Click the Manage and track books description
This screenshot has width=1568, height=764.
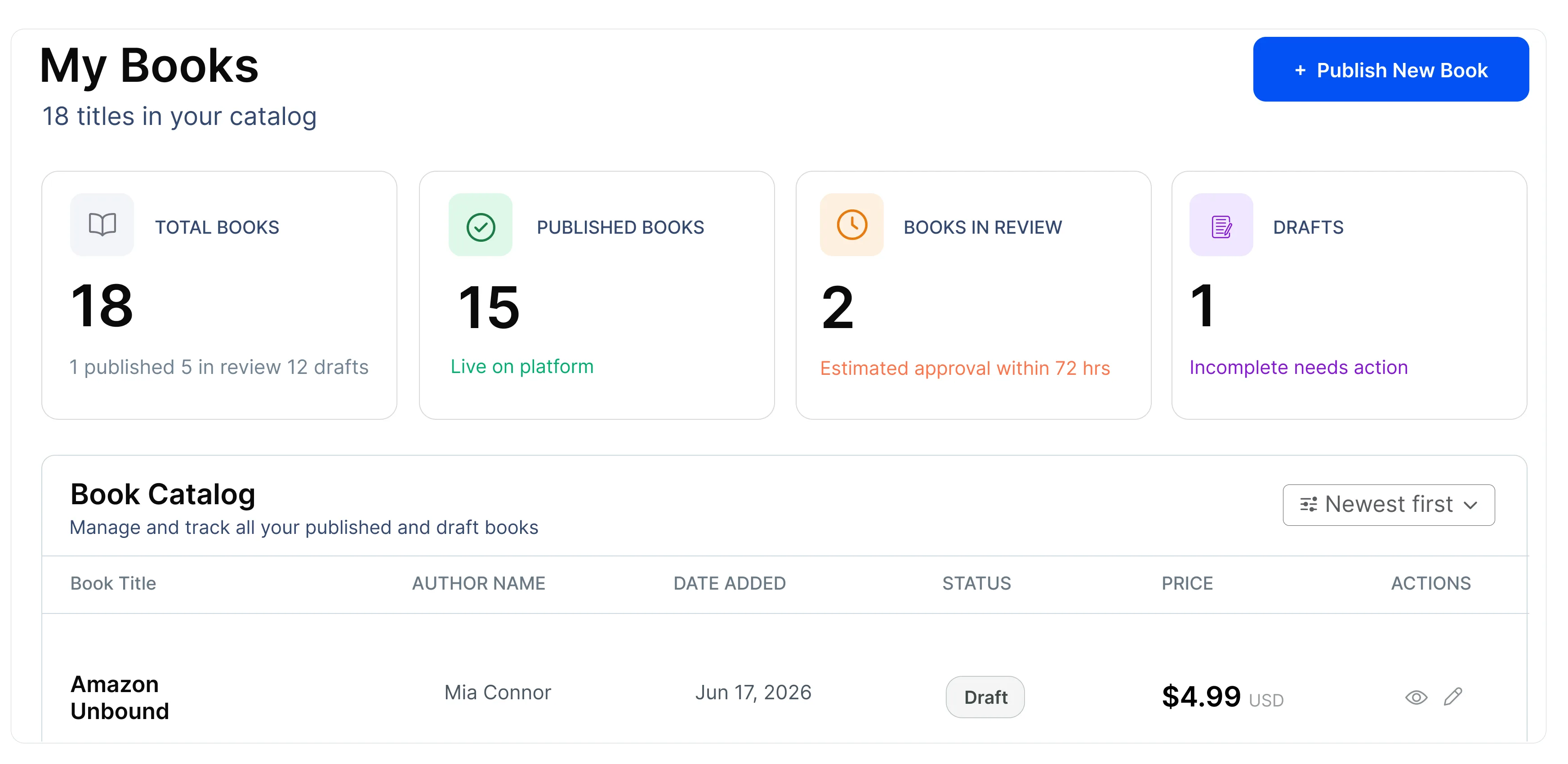[304, 527]
